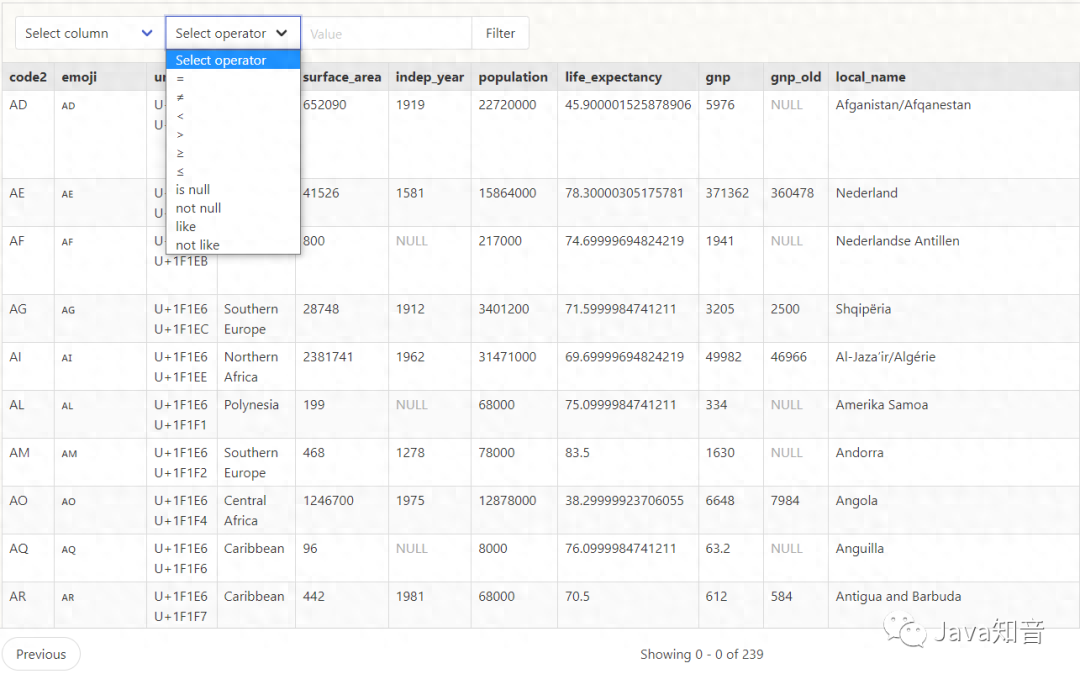The height and width of the screenshot is (679, 1080).
Task: Pick the less-than operator
Action: tap(181, 116)
